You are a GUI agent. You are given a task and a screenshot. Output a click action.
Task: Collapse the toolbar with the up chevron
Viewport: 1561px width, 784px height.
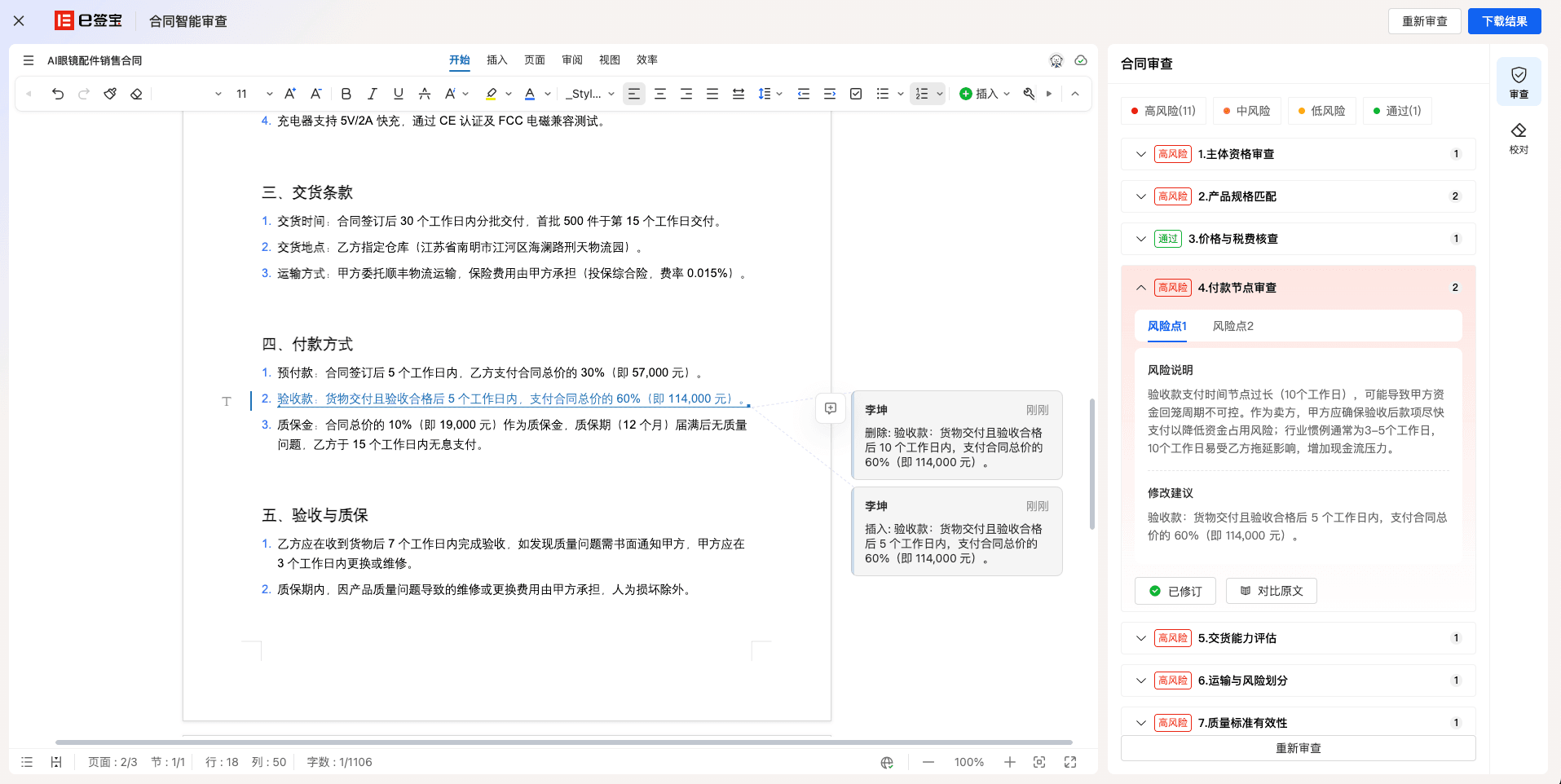tap(1075, 94)
